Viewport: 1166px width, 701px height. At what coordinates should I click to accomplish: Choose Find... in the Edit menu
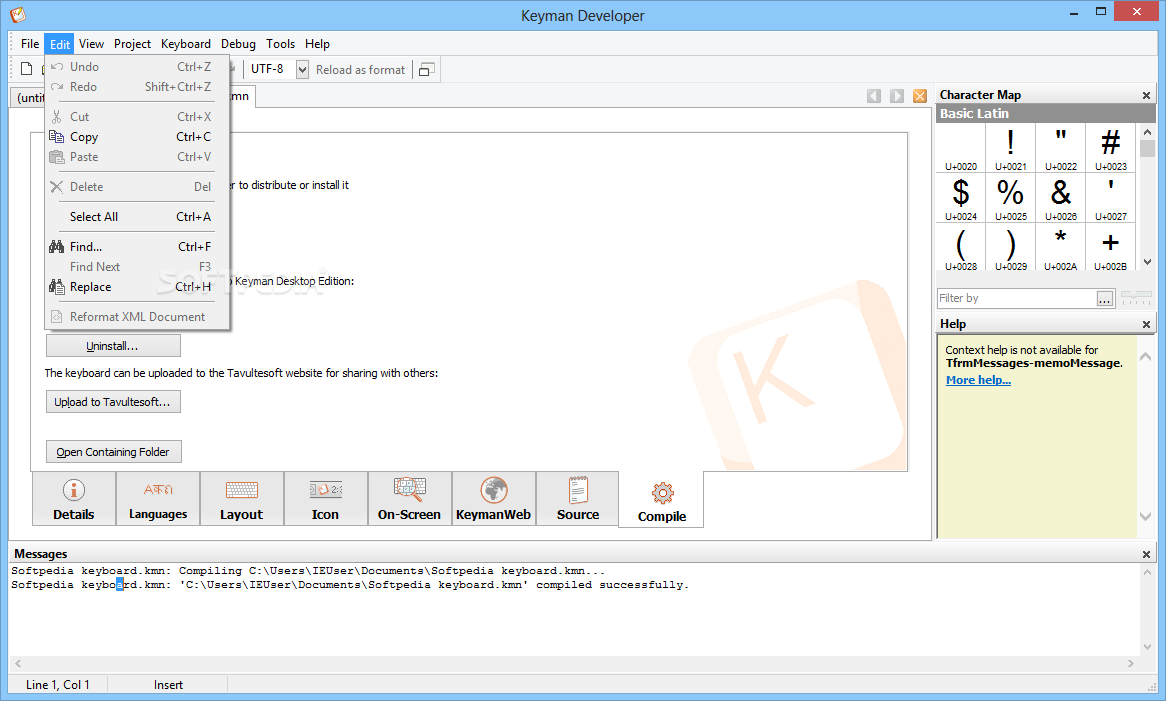pyautogui.click(x=137, y=247)
